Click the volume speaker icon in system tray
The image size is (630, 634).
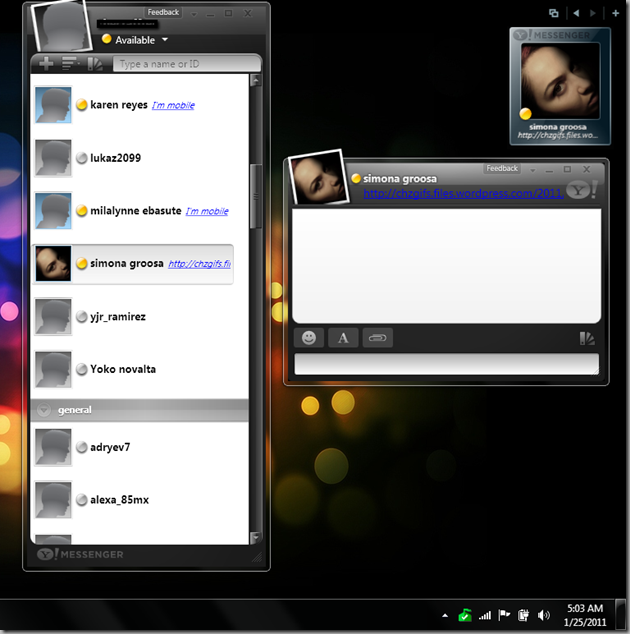(x=544, y=615)
